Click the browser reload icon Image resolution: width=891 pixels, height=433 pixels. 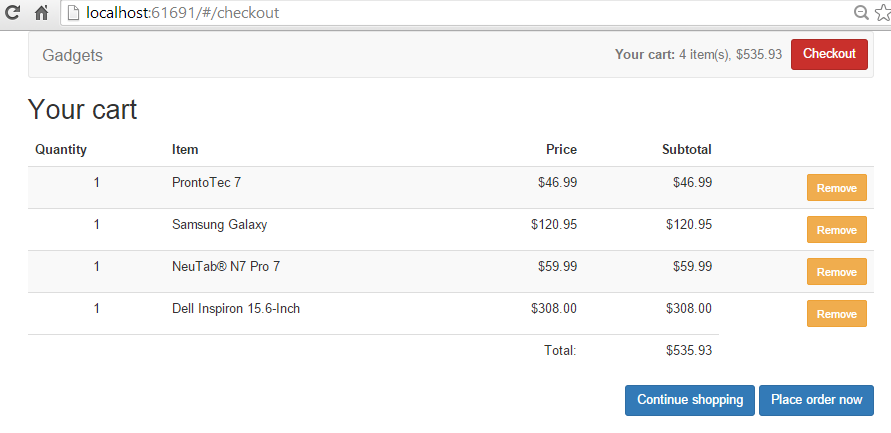point(14,13)
